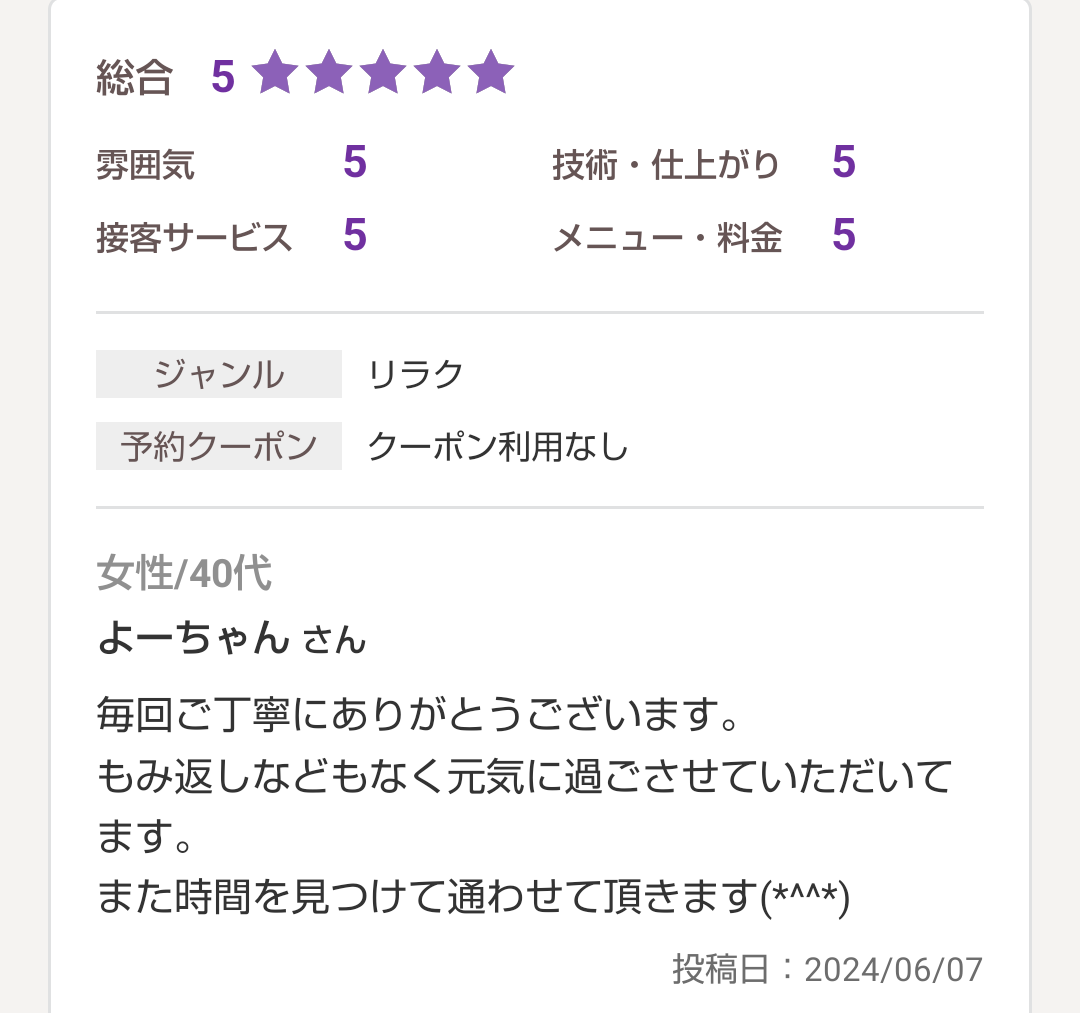Click the score 5 beside メニュー・料金
The height and width of the screenshot is (1013, 1080).
click(844, 235)
